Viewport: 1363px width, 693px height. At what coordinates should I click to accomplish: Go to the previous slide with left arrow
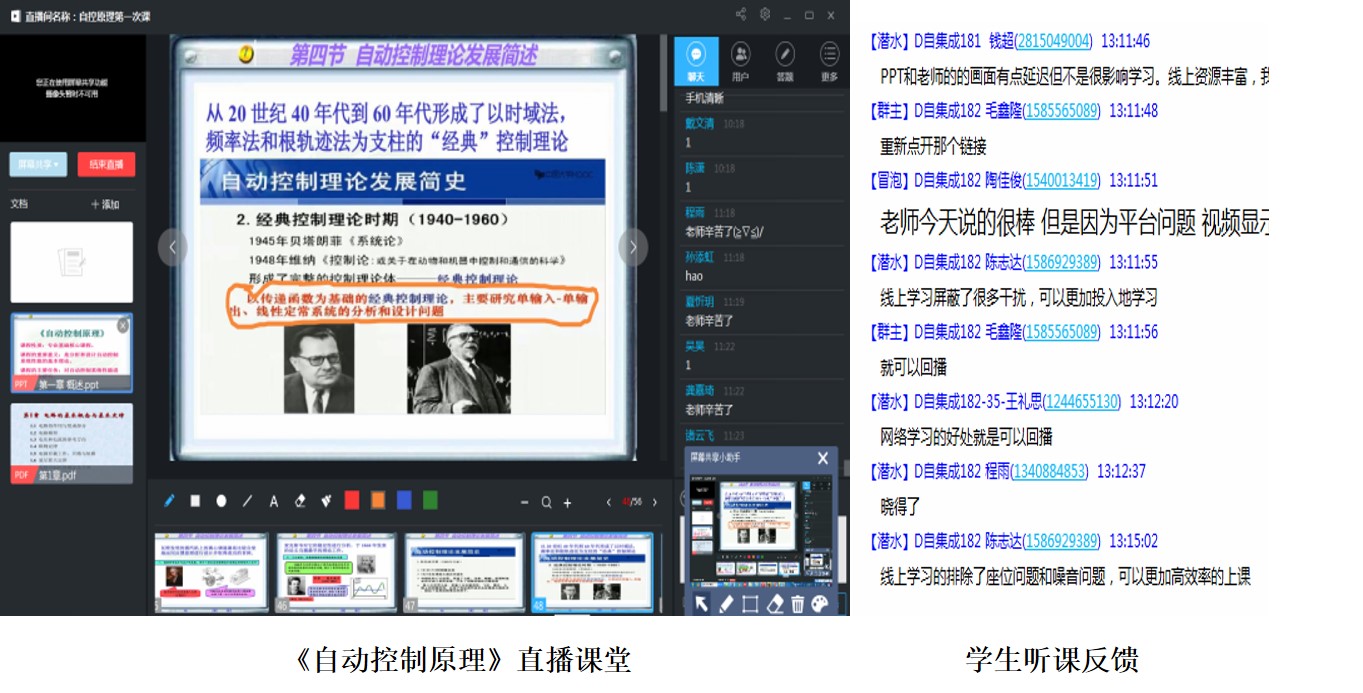click(172, 247)
